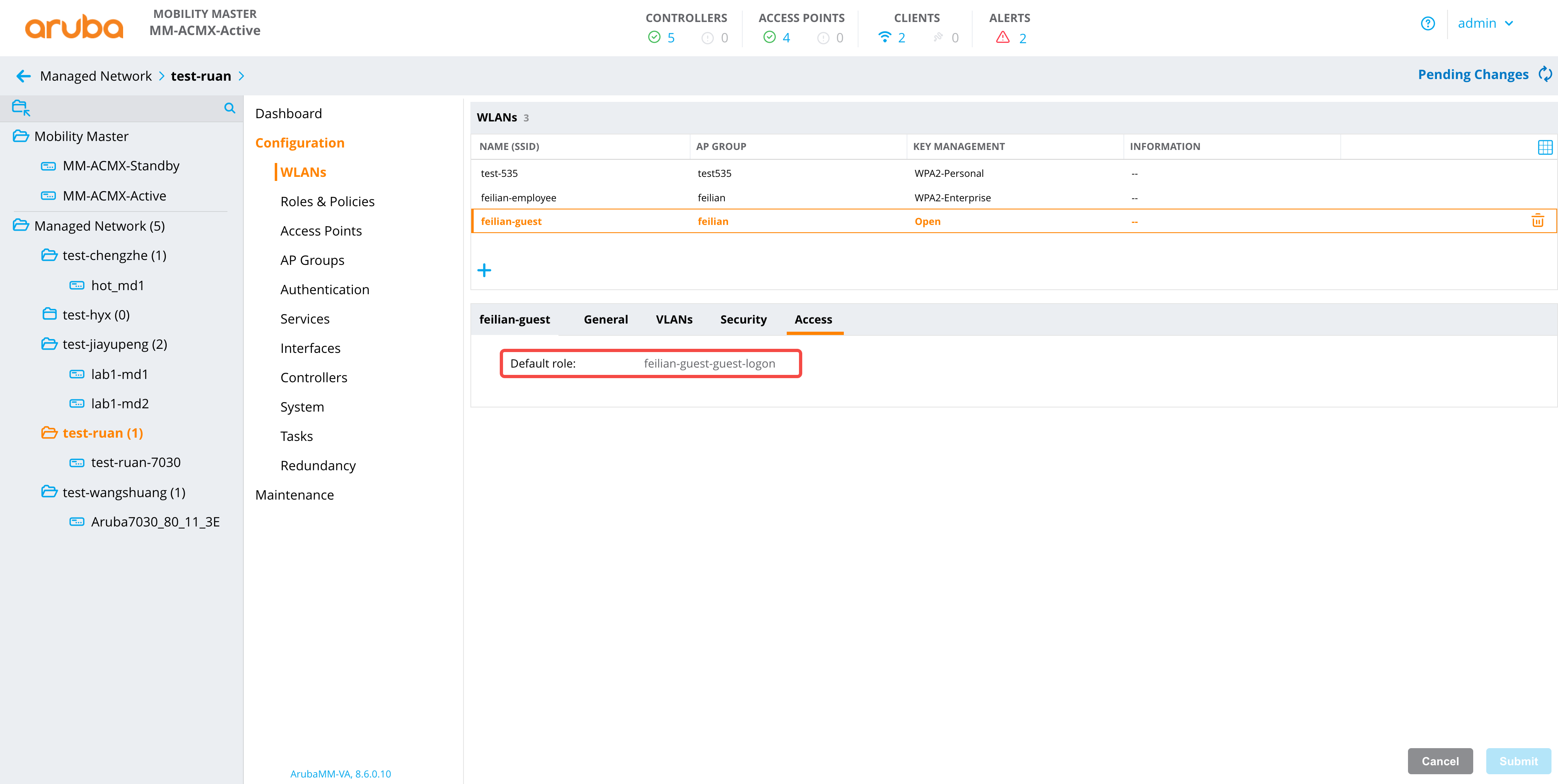Click the Cancel button

coord(1440,761)
